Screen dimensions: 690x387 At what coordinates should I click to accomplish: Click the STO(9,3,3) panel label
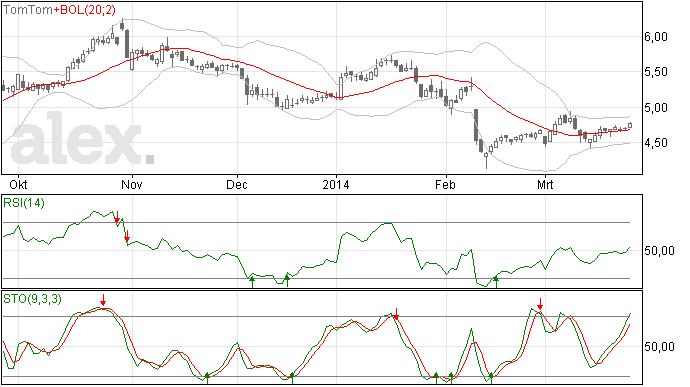tap(32, 299)
